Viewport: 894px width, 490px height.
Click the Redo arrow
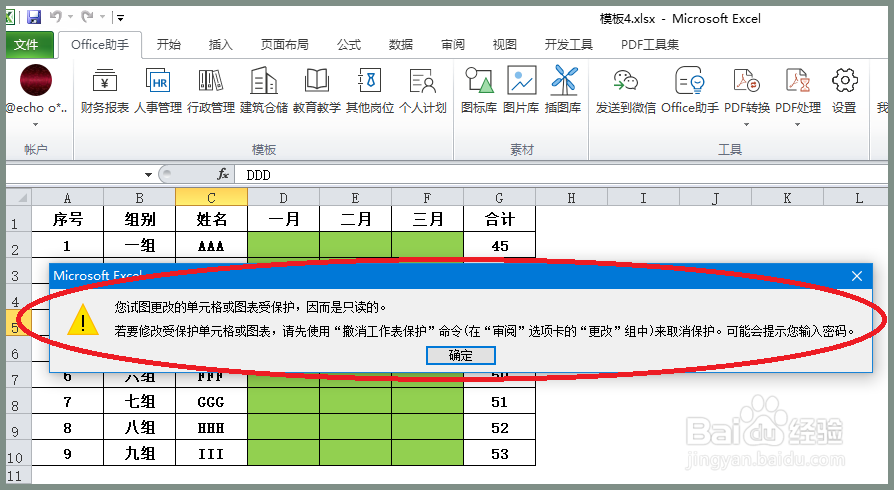(x=87, y=17)
